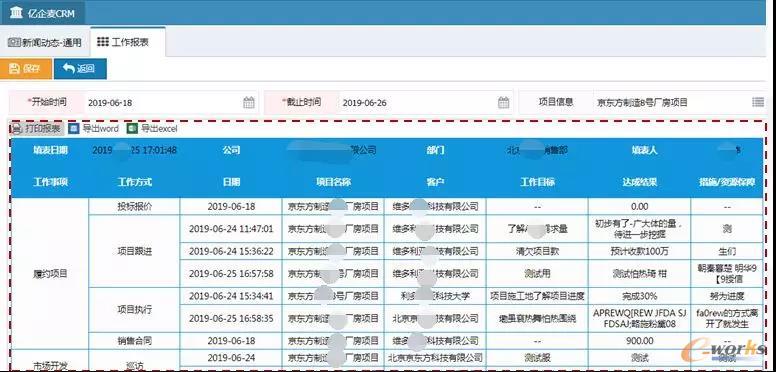The width and height of the screenshot is (776, 372).
Task: Open calendar picker for 截止时间
Action: [503, 102]
